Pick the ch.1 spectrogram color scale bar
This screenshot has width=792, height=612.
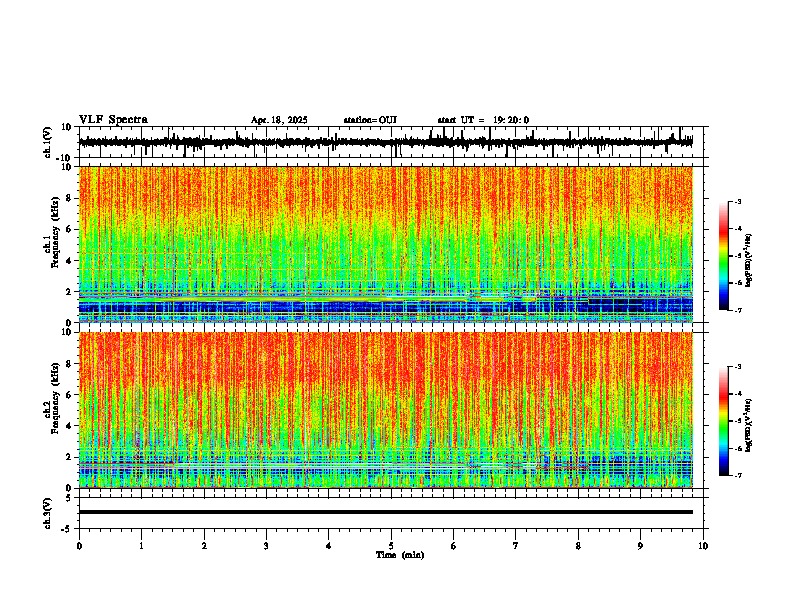point(724,255)
